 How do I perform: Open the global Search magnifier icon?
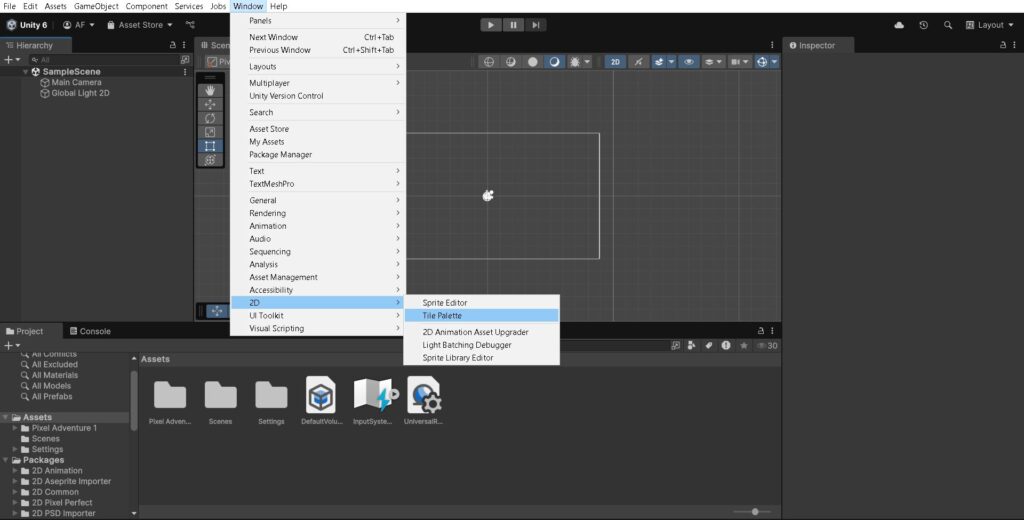[x=948, y=25]
